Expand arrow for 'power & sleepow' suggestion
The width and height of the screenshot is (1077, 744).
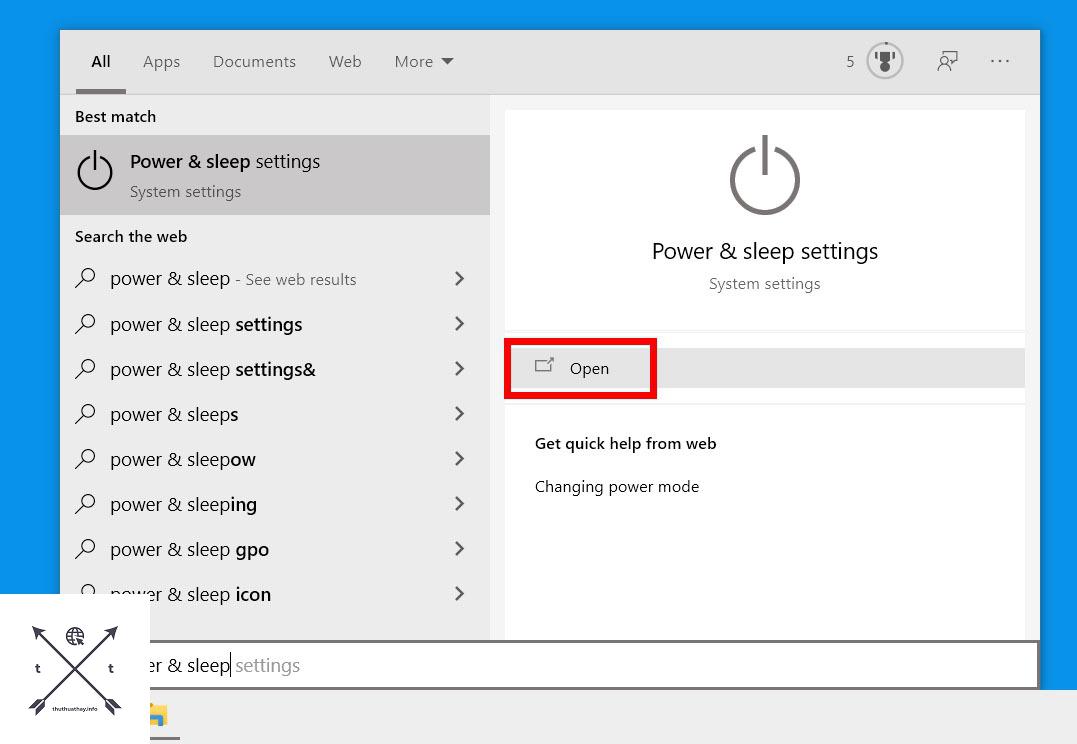click(459, 459)
